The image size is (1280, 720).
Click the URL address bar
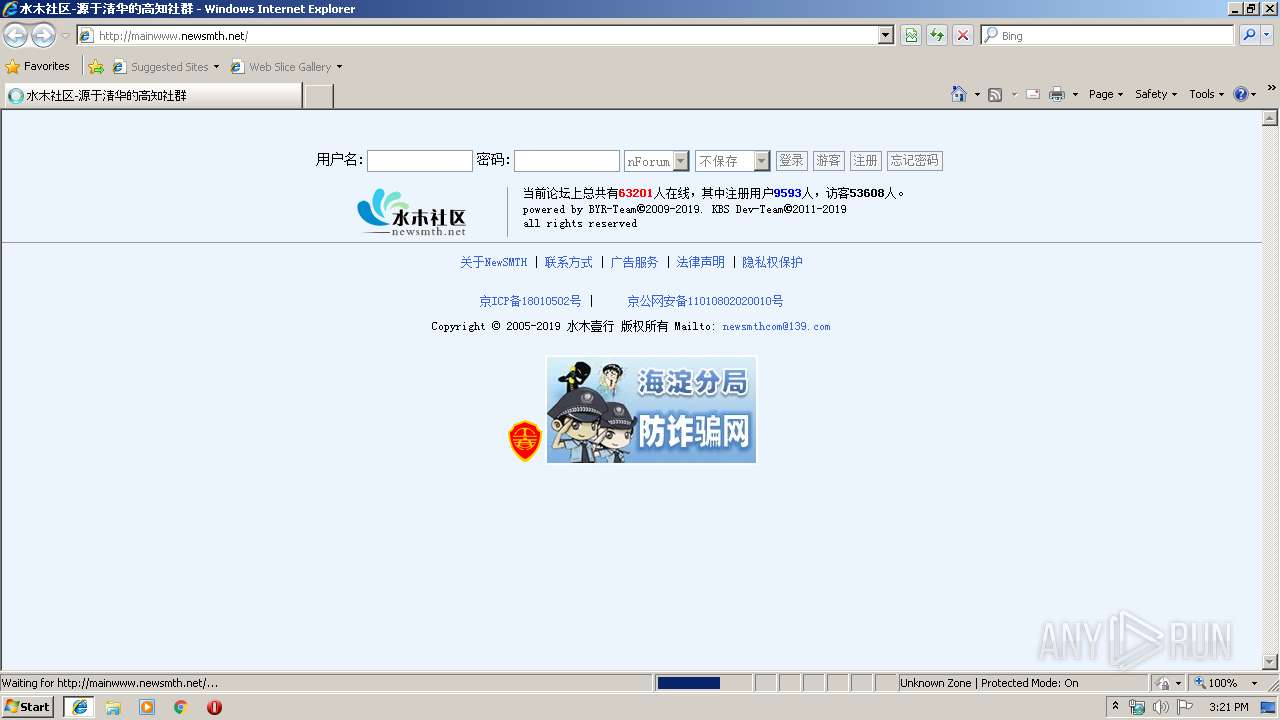click(x=485, y=35)
